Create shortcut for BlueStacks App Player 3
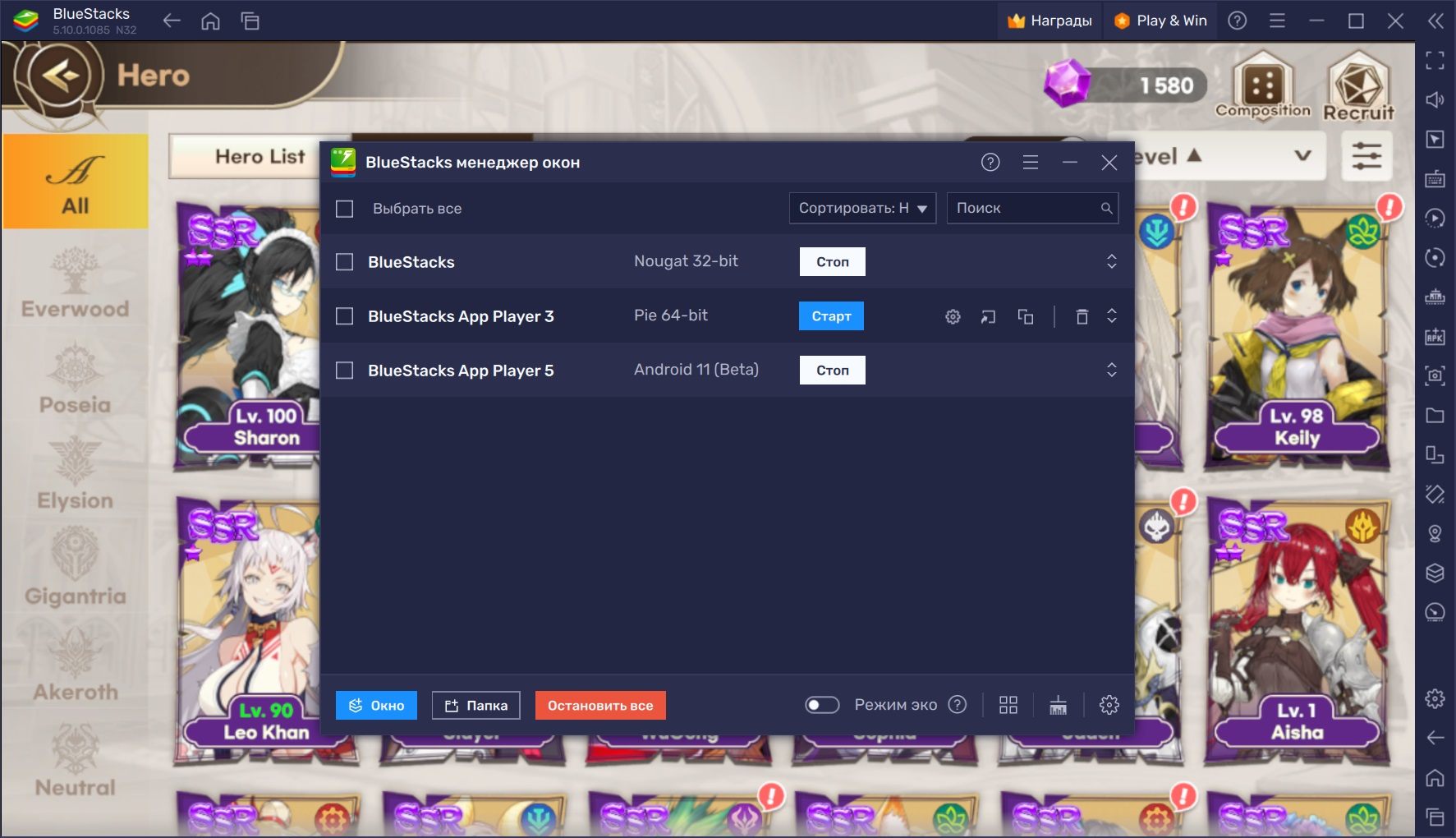 [988, 316]
